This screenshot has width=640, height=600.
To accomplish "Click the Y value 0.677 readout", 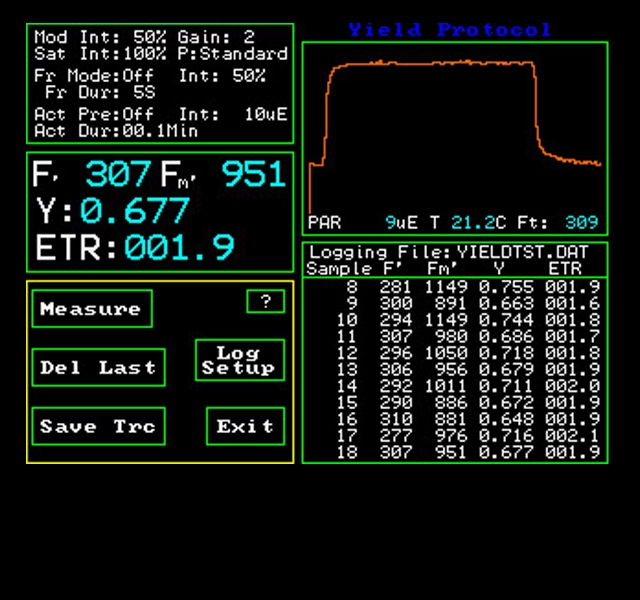I will coord(134,211).
